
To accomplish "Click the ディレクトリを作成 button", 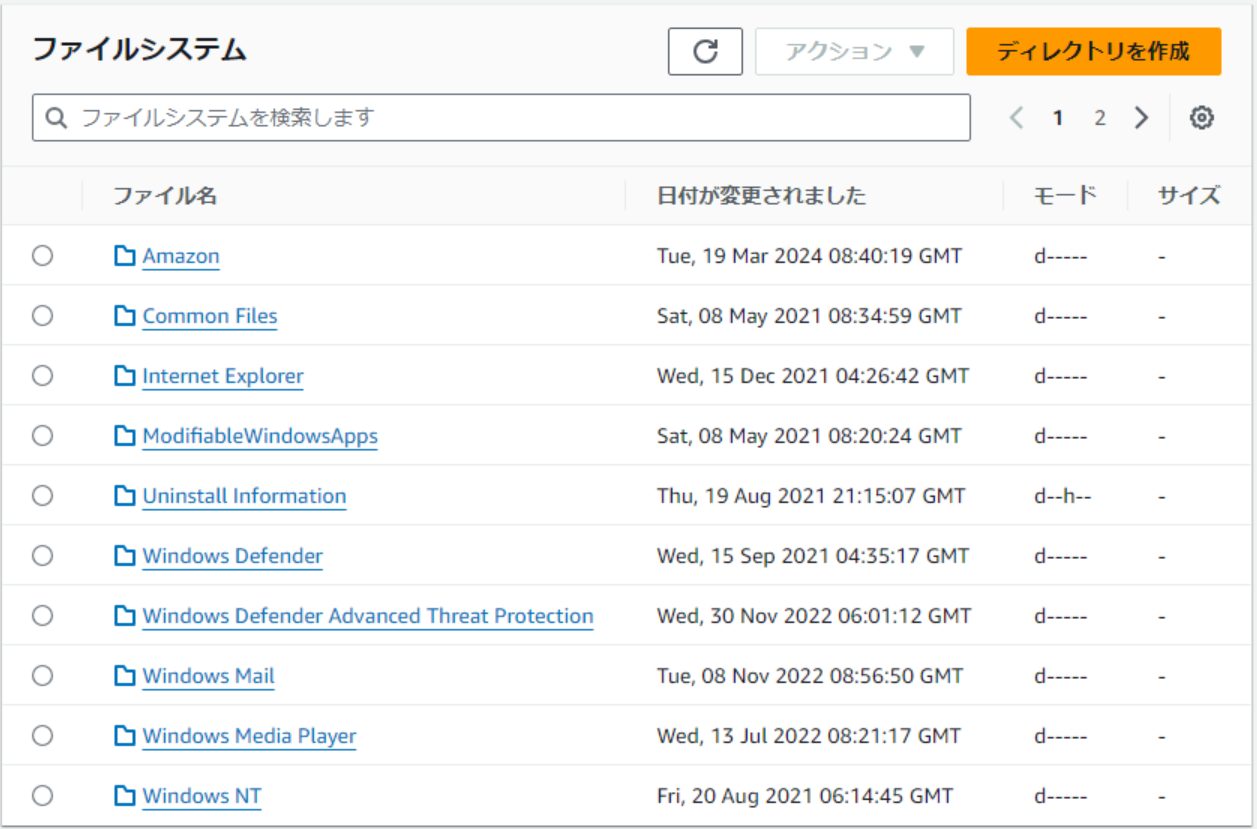I will click(x=1093, y=52).
